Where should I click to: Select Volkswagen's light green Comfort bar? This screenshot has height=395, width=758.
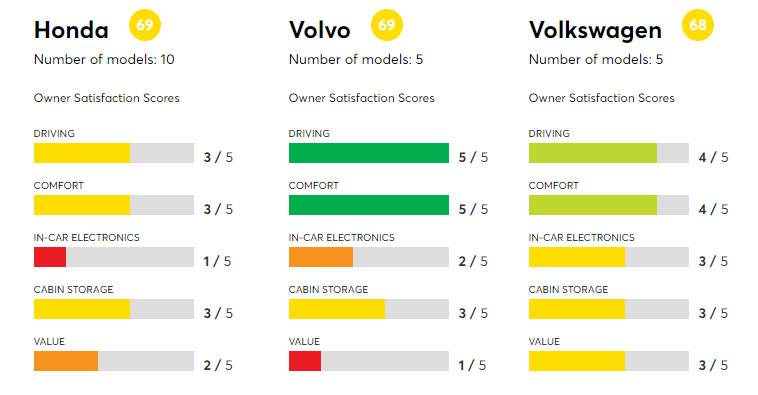click(x=593, y=205)
